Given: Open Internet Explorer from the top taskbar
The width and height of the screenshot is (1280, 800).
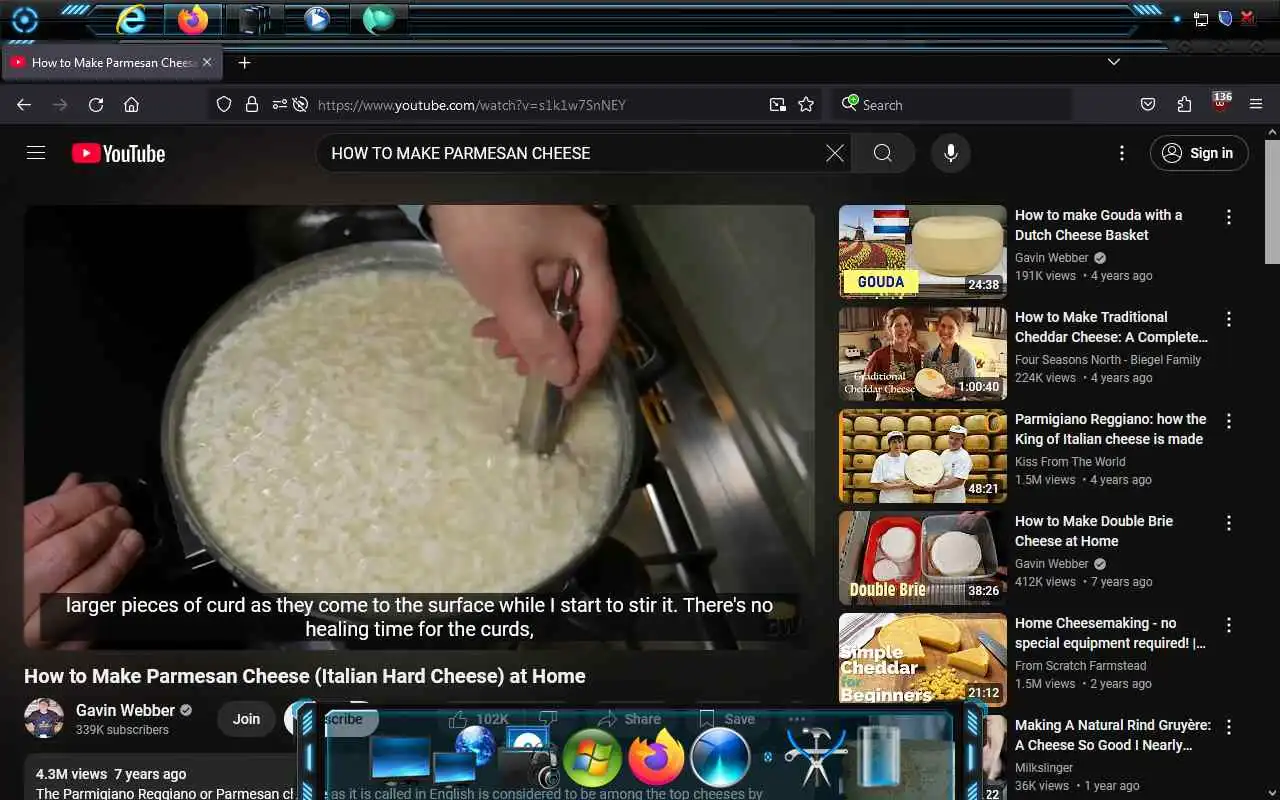Looking at the screenshot, I should [x=131, y=19].
